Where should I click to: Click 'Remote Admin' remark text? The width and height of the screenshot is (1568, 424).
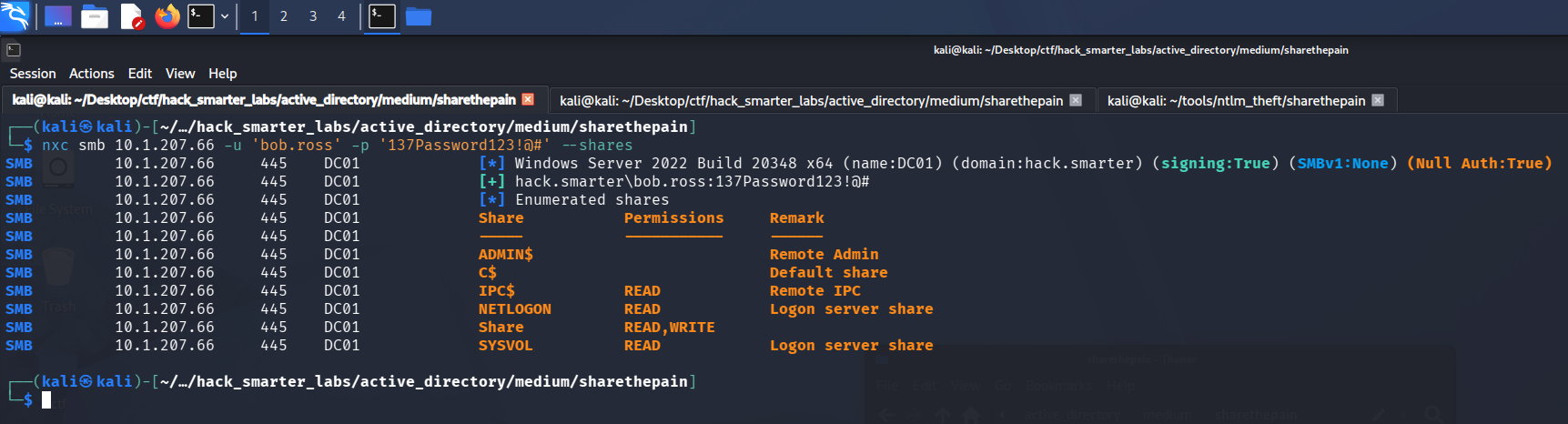point(824,255)
